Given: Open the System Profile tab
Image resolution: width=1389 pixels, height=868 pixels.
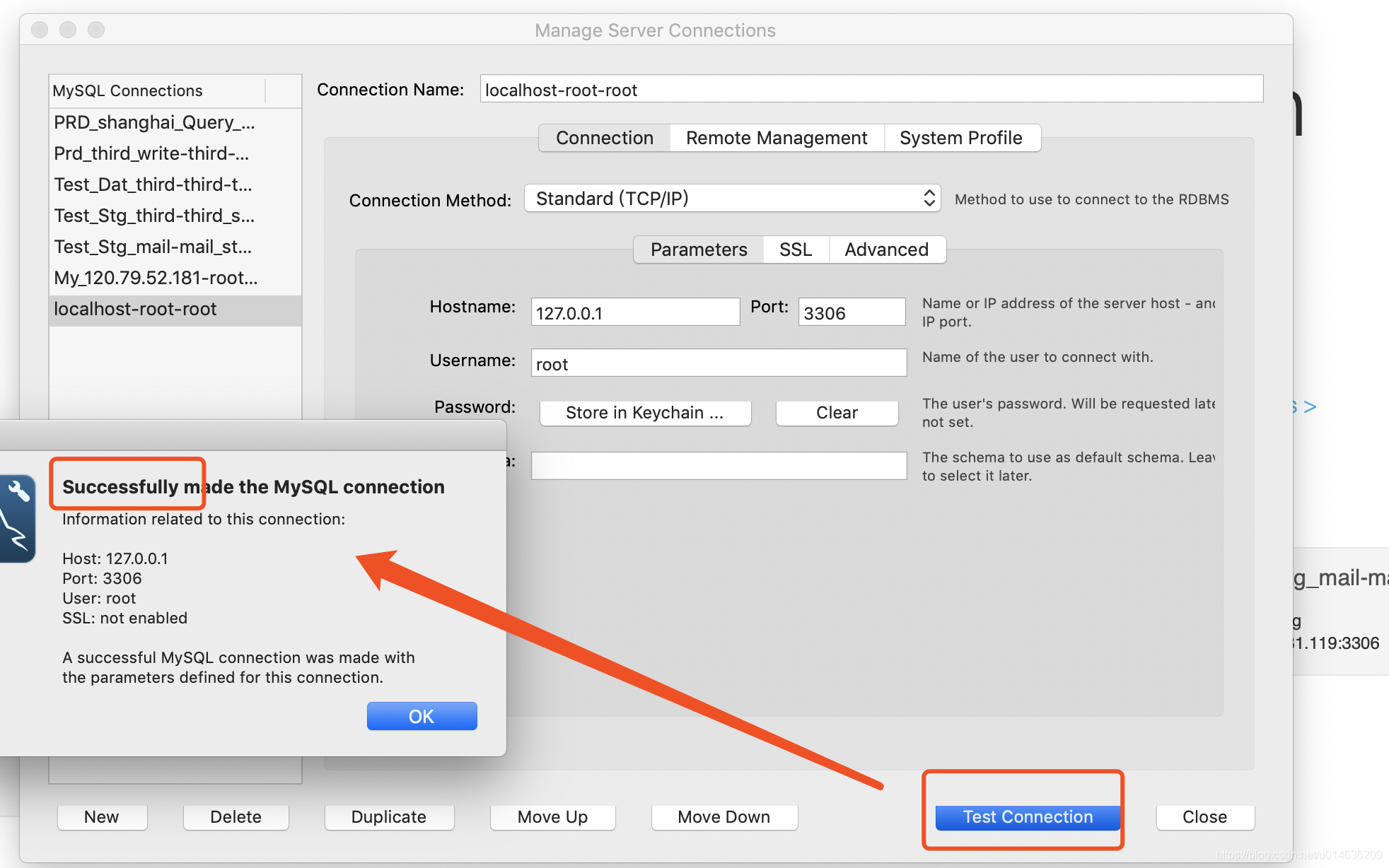Looking at the screenshot, I should (961, 138).
